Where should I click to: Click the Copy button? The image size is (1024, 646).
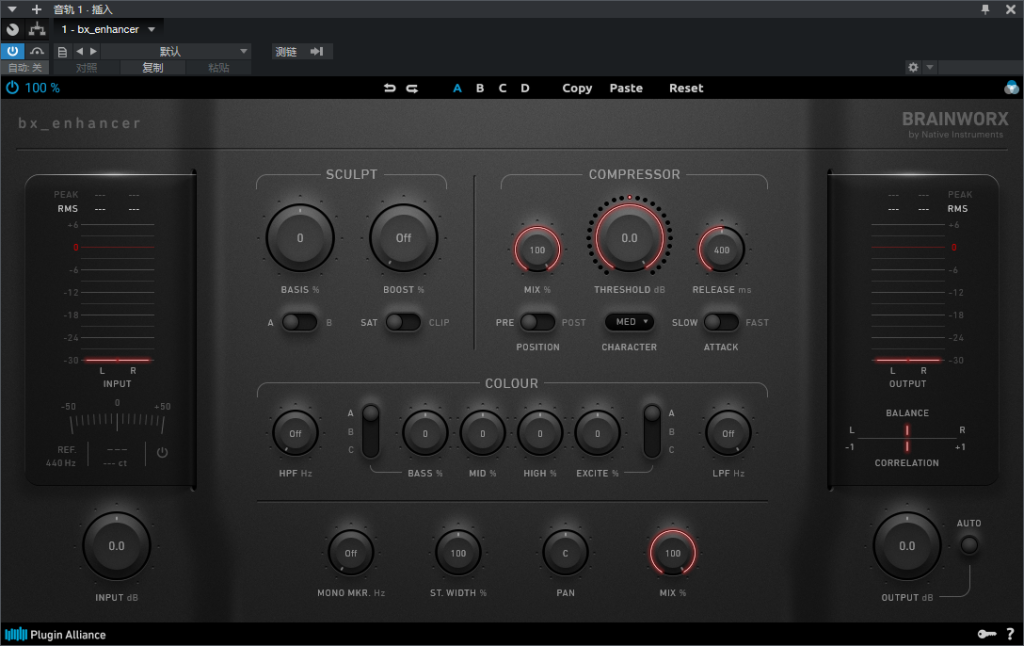[577, 88]
